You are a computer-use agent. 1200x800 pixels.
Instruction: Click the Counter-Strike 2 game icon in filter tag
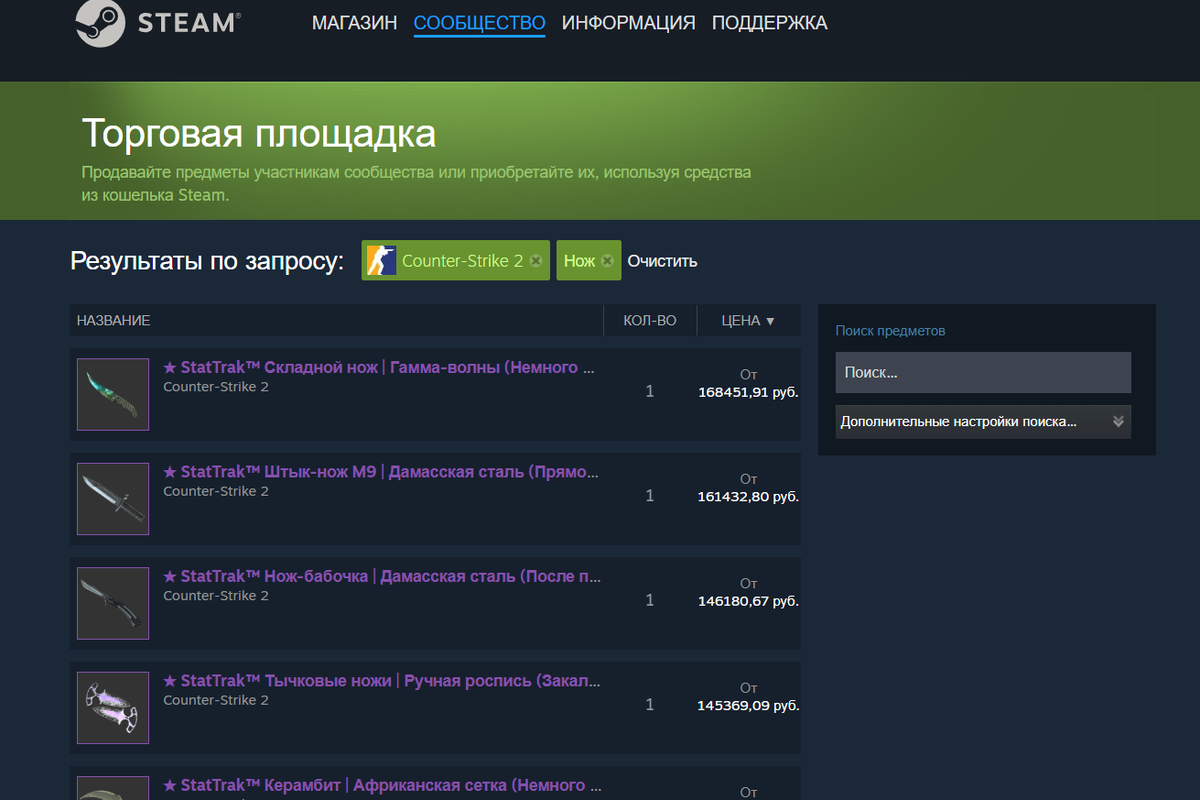(x=381, y=259)
